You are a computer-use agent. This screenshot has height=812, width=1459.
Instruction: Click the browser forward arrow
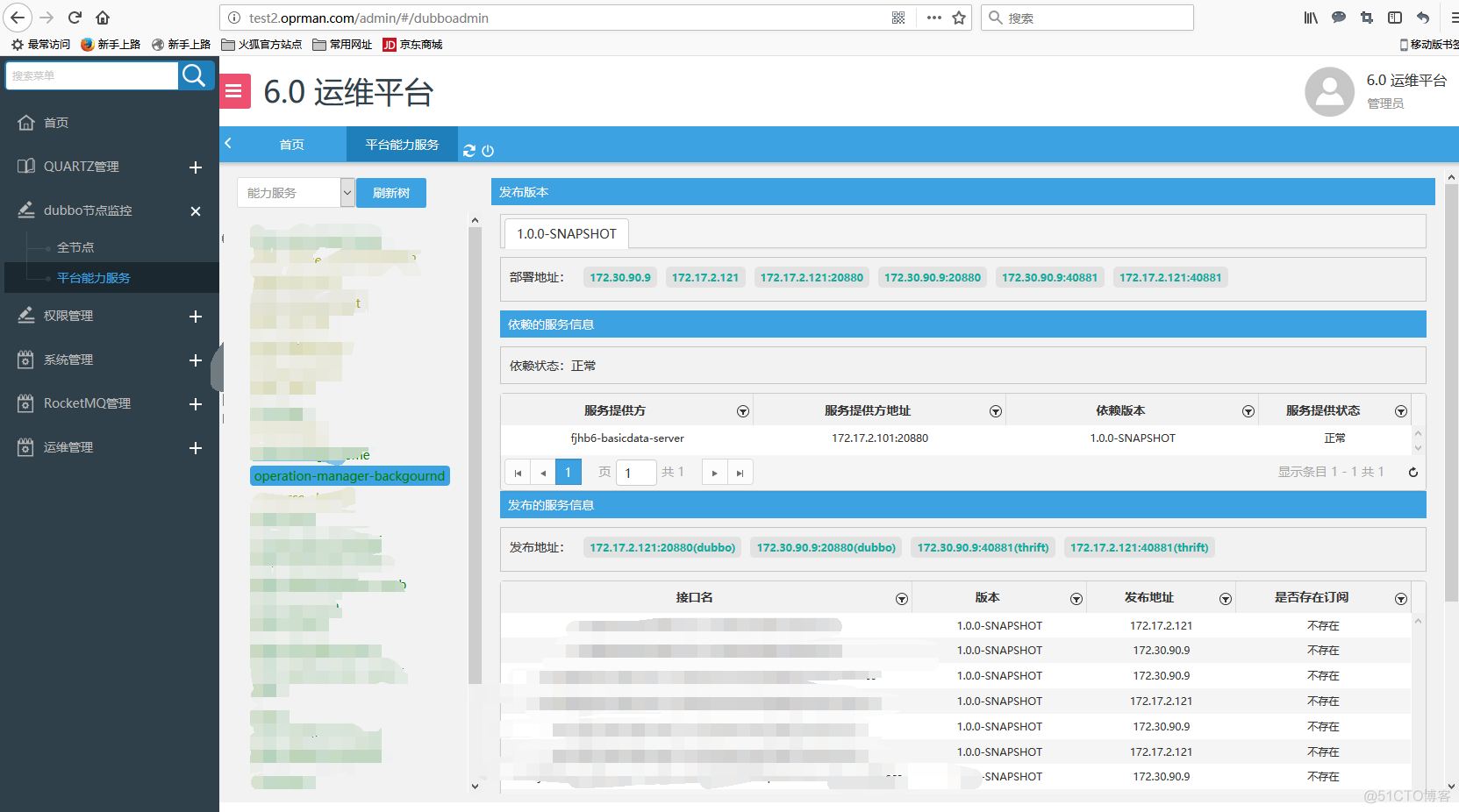pyautogui.click(x=46, y=18)
